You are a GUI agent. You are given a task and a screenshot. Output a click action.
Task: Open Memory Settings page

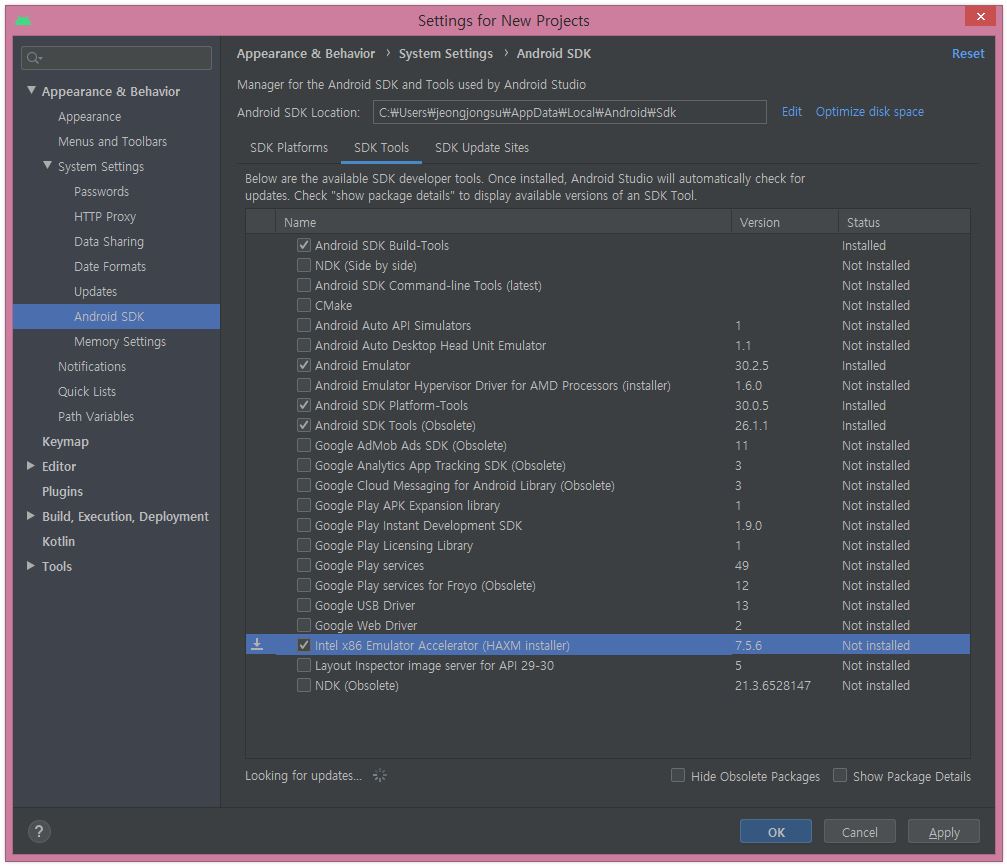point(119,342)
